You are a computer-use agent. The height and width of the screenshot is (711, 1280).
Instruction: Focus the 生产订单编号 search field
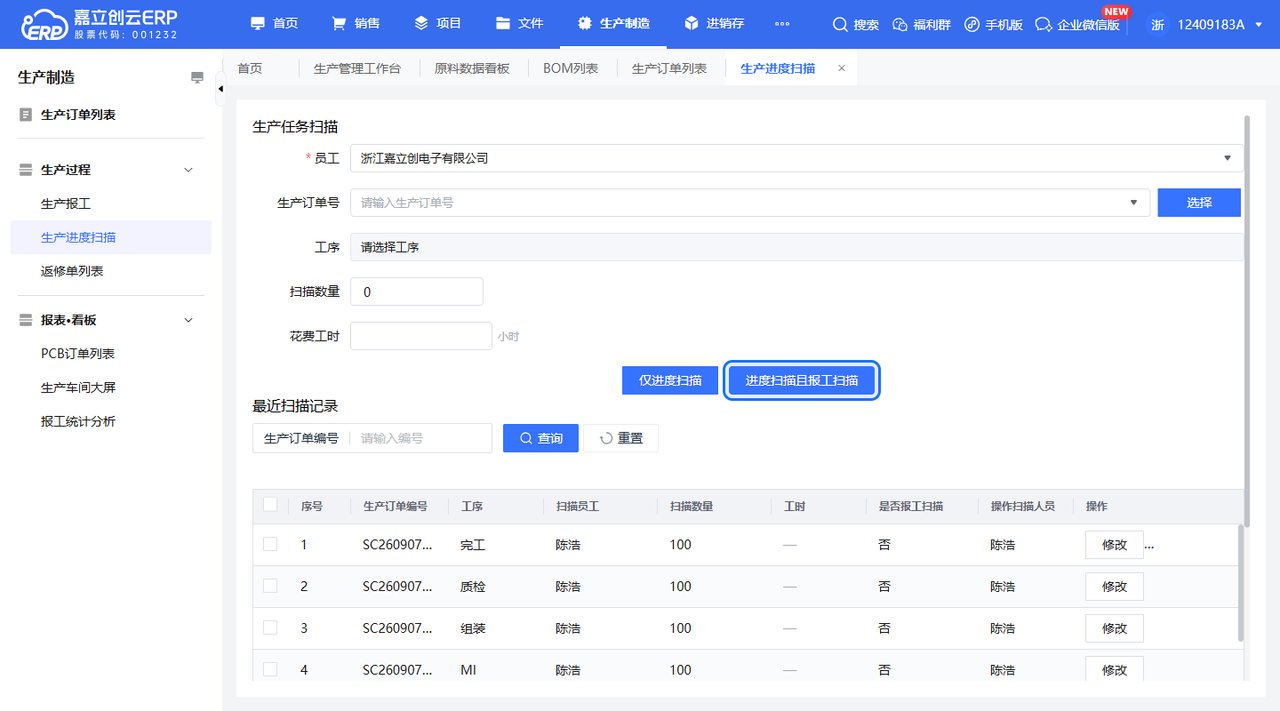click(419, 438)
